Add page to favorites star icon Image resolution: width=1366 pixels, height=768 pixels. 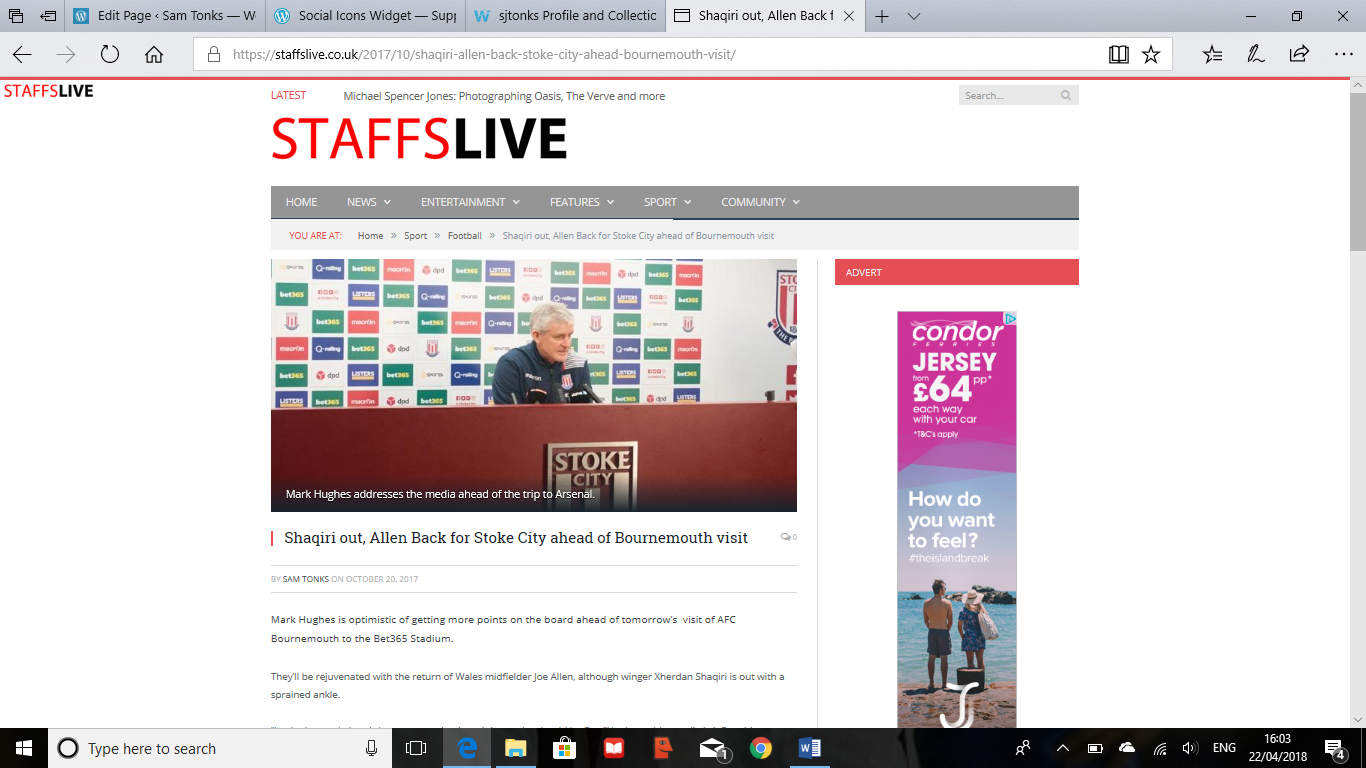pyautogui.click(x=1151, y=54)
